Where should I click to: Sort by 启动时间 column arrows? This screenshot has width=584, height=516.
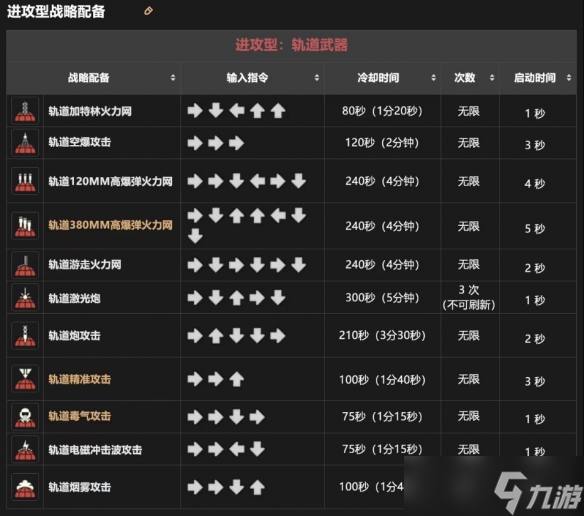coord(569,77)
